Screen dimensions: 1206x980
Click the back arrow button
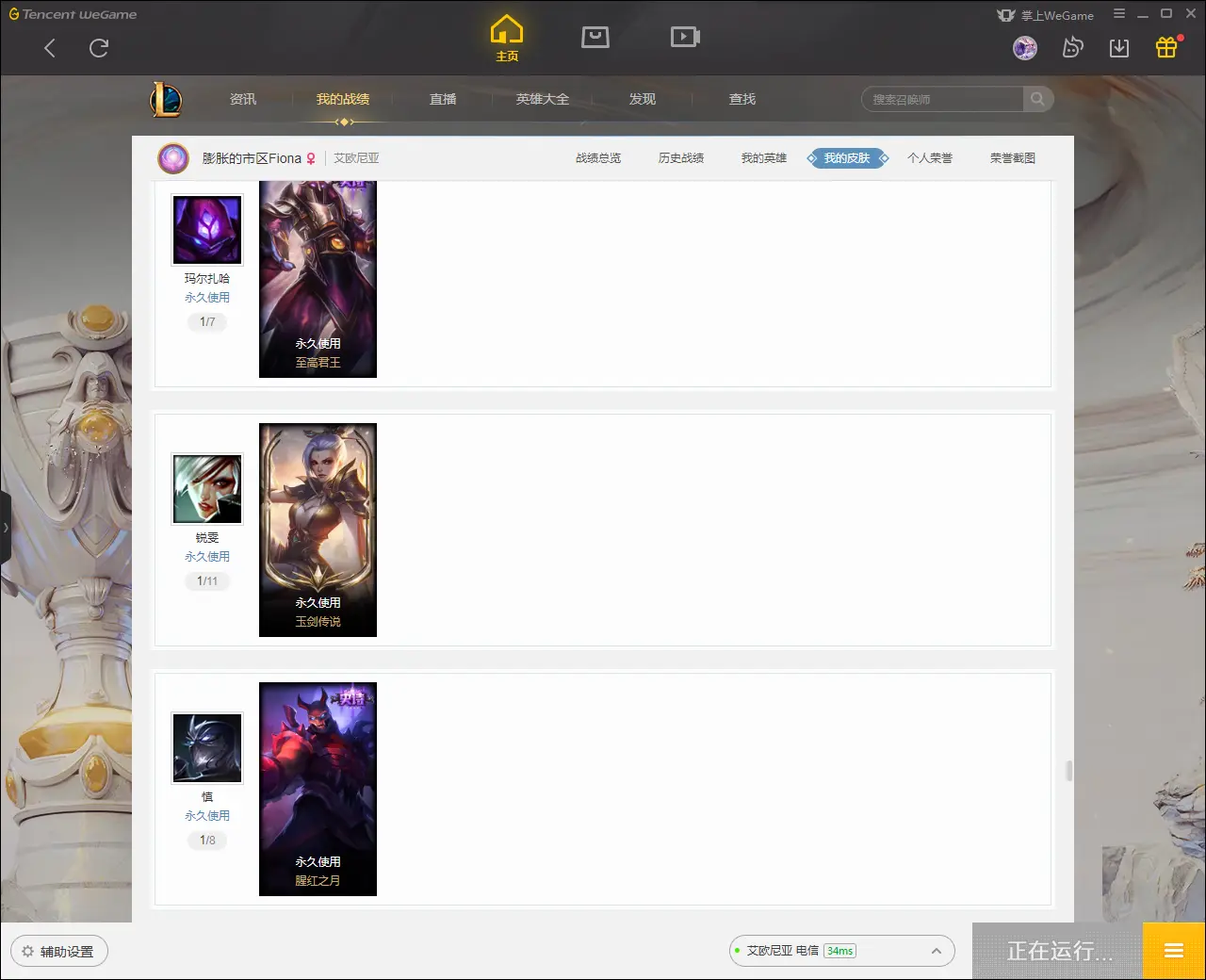click(50, 48)
